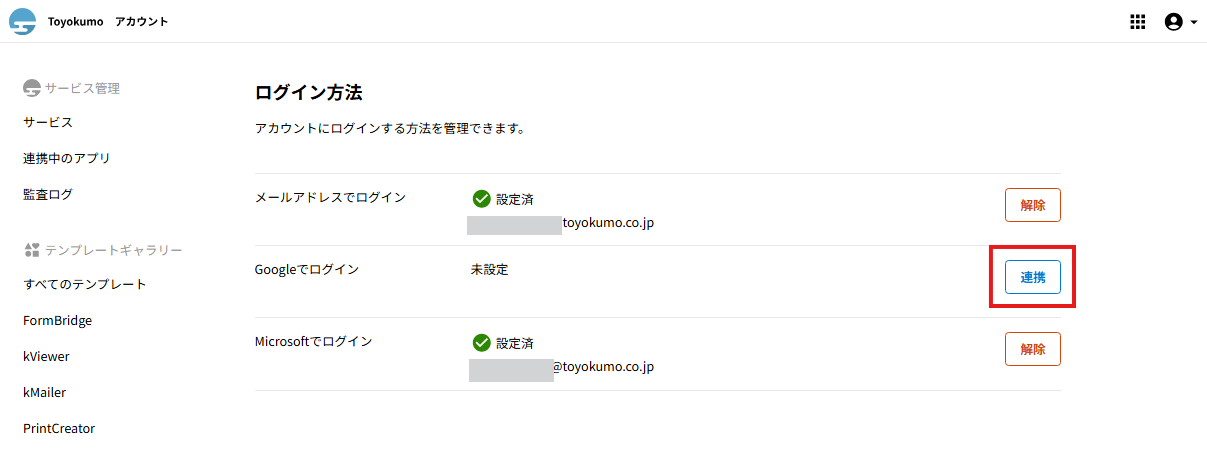The width and height of the screenshot is (1207, 462).
Task: Select PrintCreator templates
Action: pos(59,428)
